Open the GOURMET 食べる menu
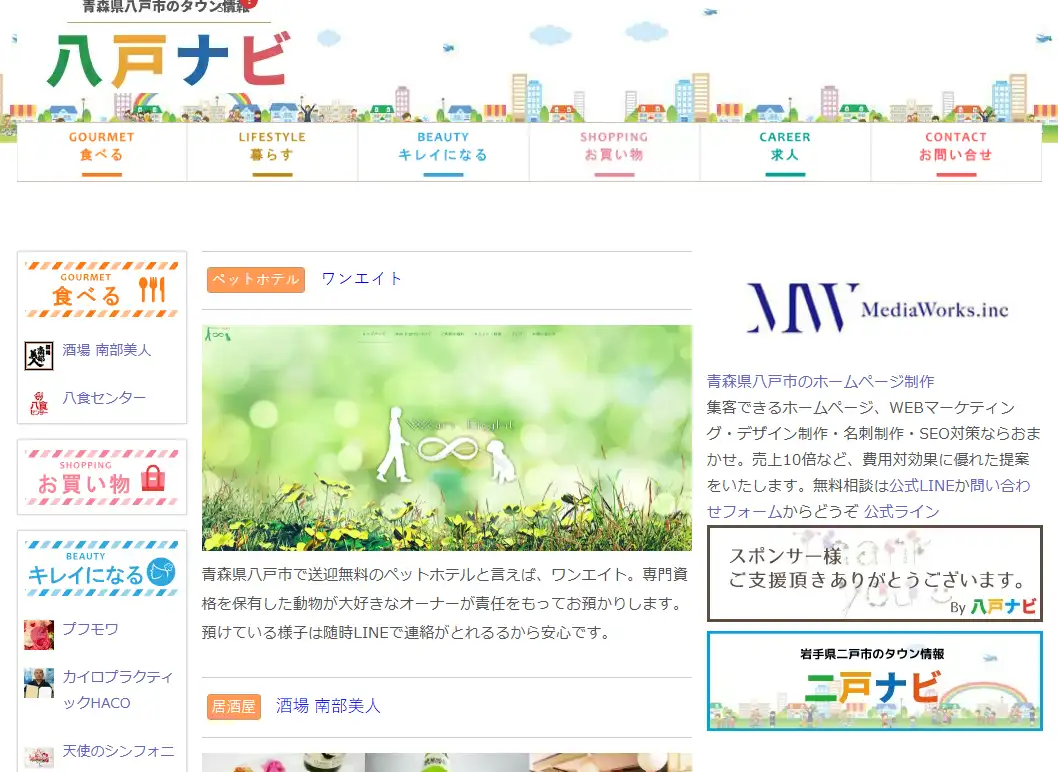 tap(102, 152)
